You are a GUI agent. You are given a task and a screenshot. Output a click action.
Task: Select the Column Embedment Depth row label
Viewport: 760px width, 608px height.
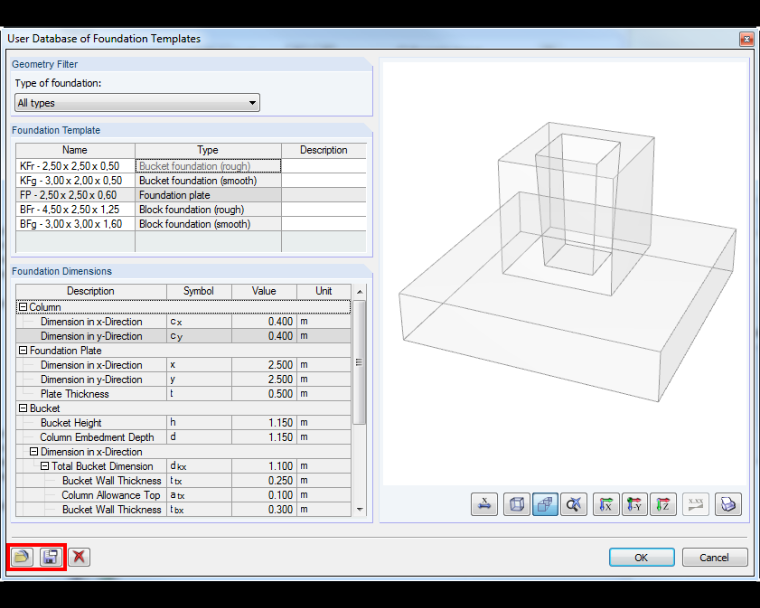[x=97, y=437]
